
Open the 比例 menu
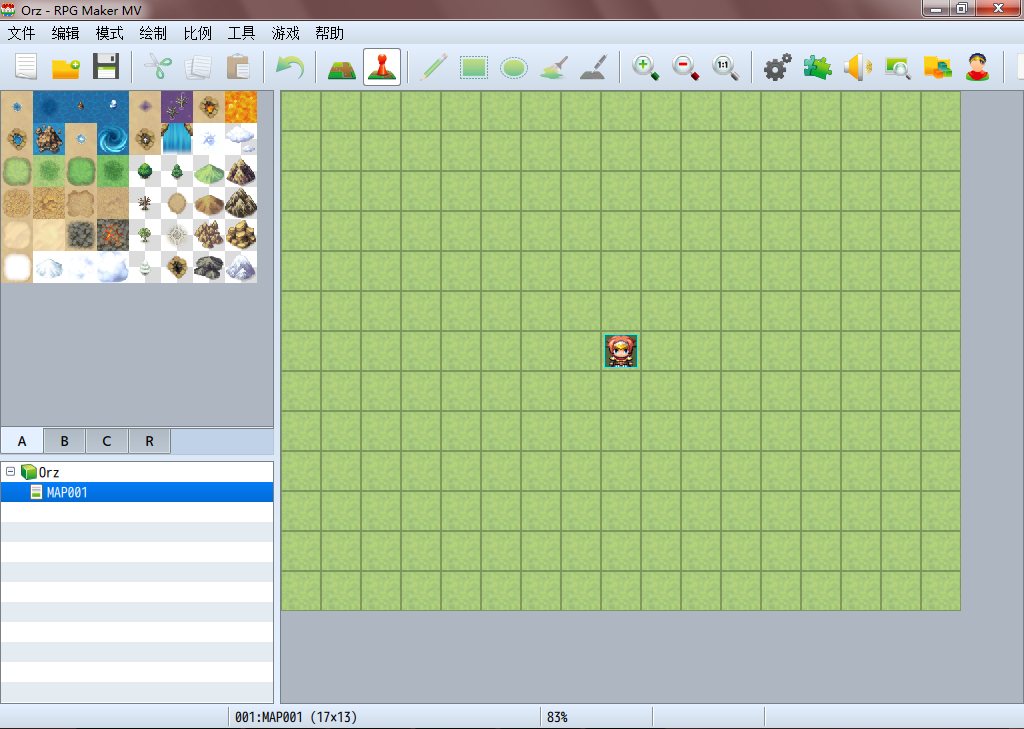(x=197, y=33)
